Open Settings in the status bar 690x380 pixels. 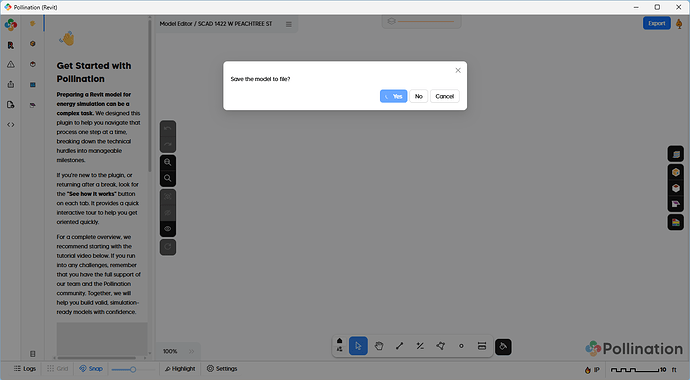pyautogui.click(x=222, y=369)
